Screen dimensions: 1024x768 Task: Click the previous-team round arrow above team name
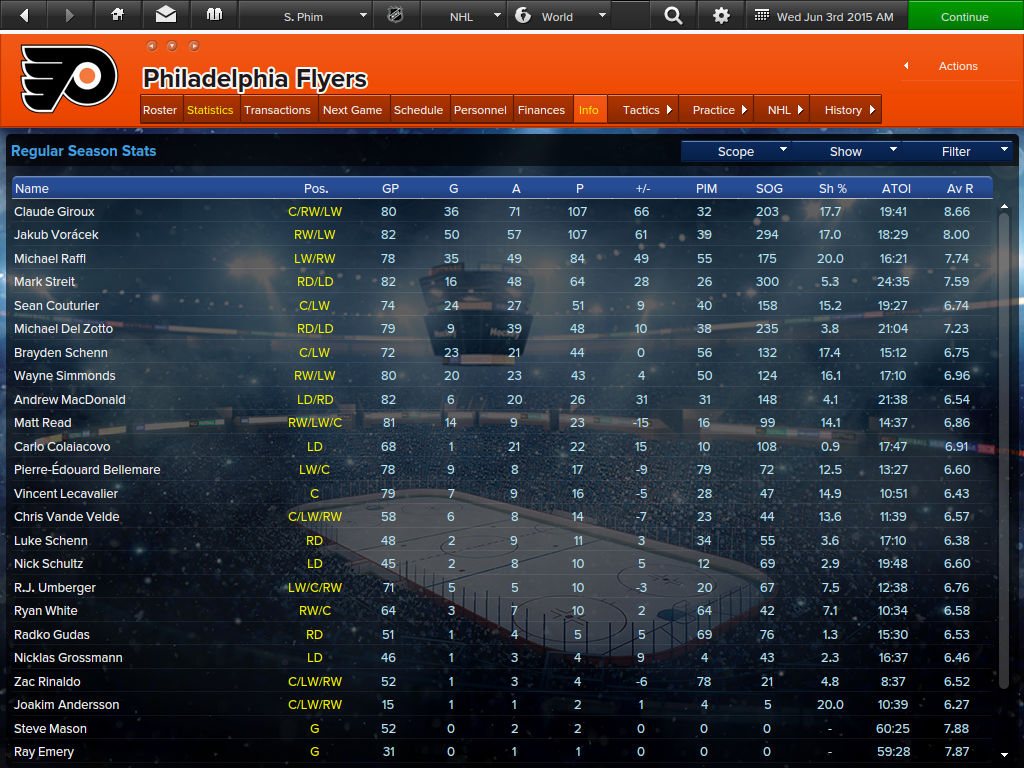[x=152, y=46]
